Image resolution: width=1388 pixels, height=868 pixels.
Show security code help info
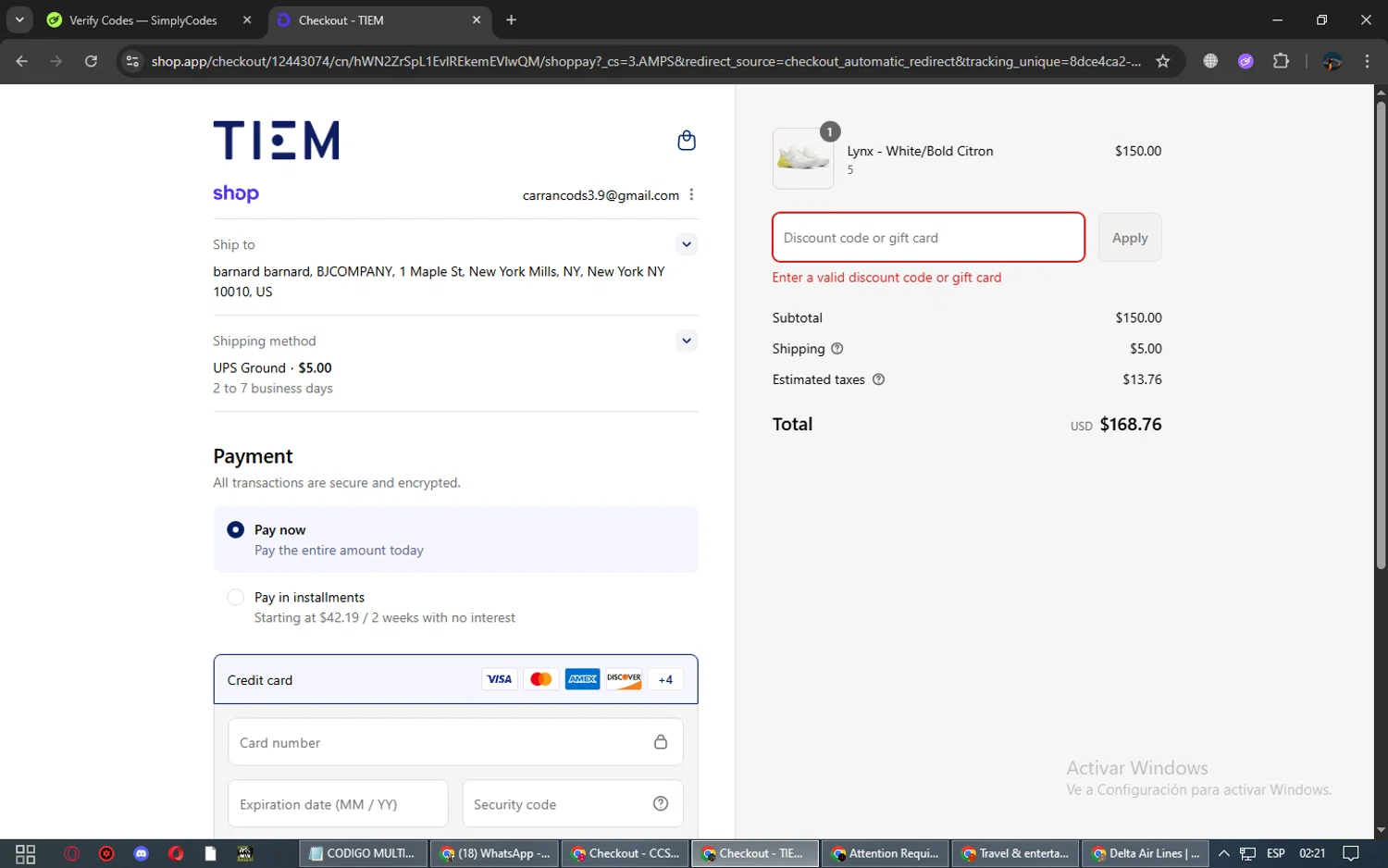661,803
